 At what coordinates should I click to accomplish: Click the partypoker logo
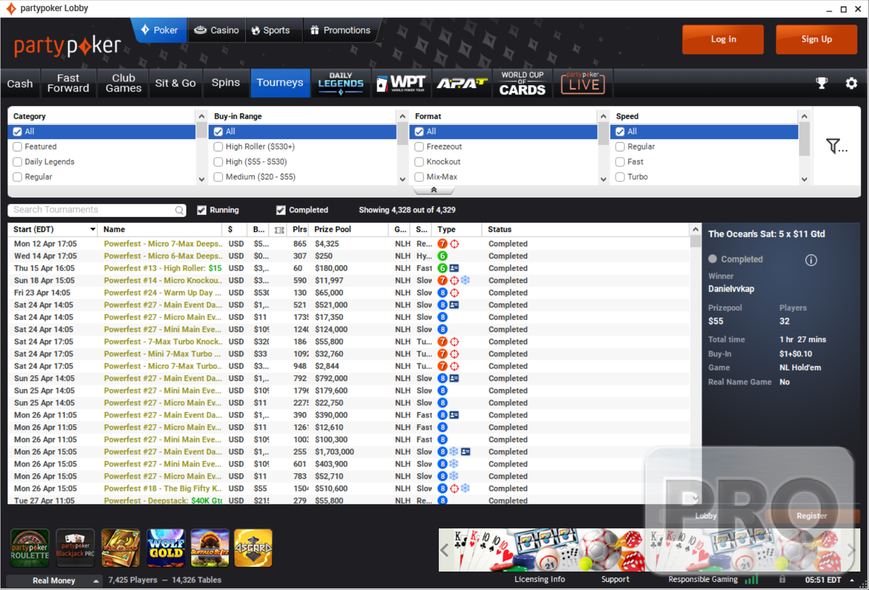pyautogui.click(x=67, y=46)
